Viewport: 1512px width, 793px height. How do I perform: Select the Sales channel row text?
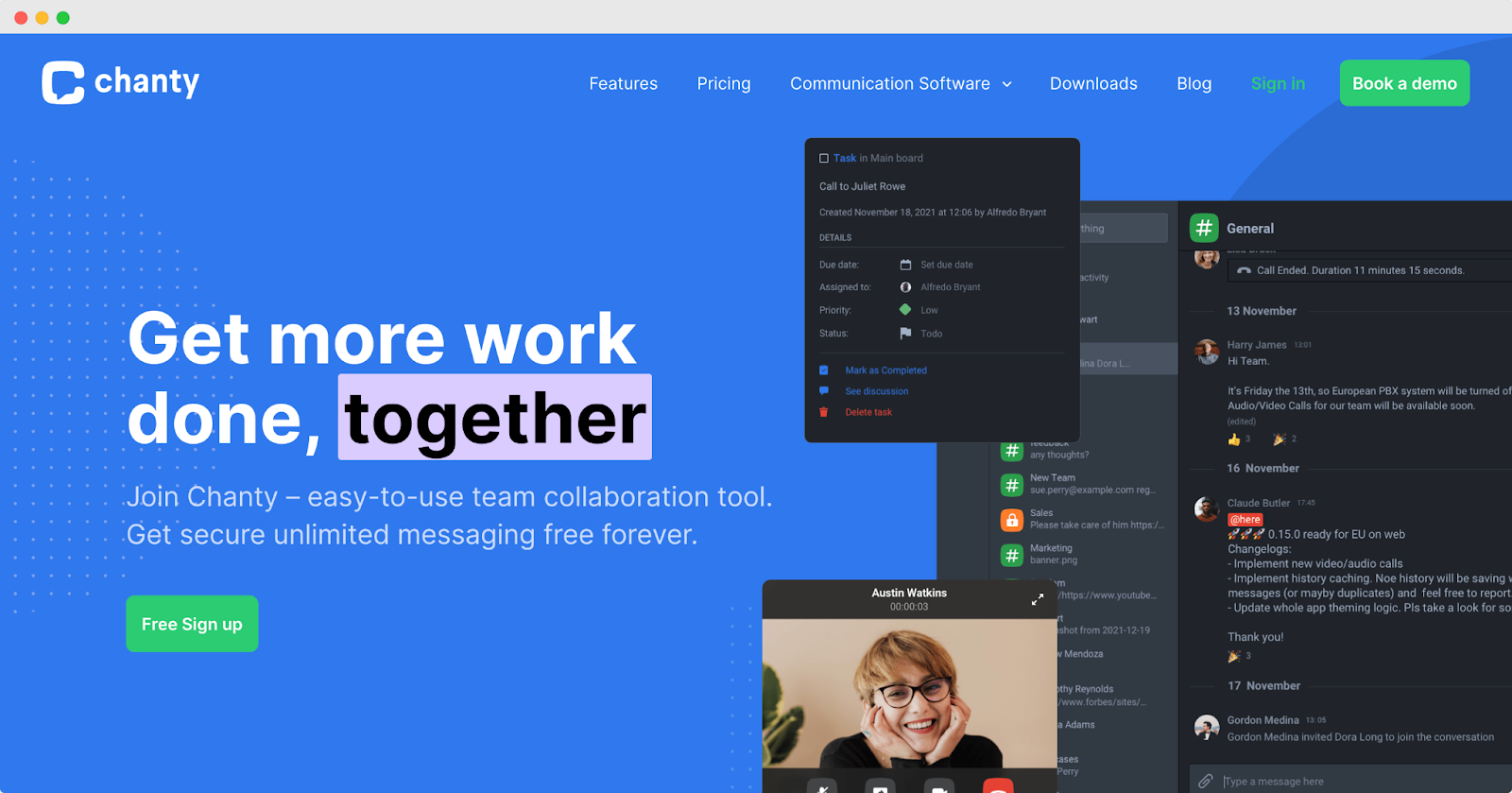(x=1097, y=520)
